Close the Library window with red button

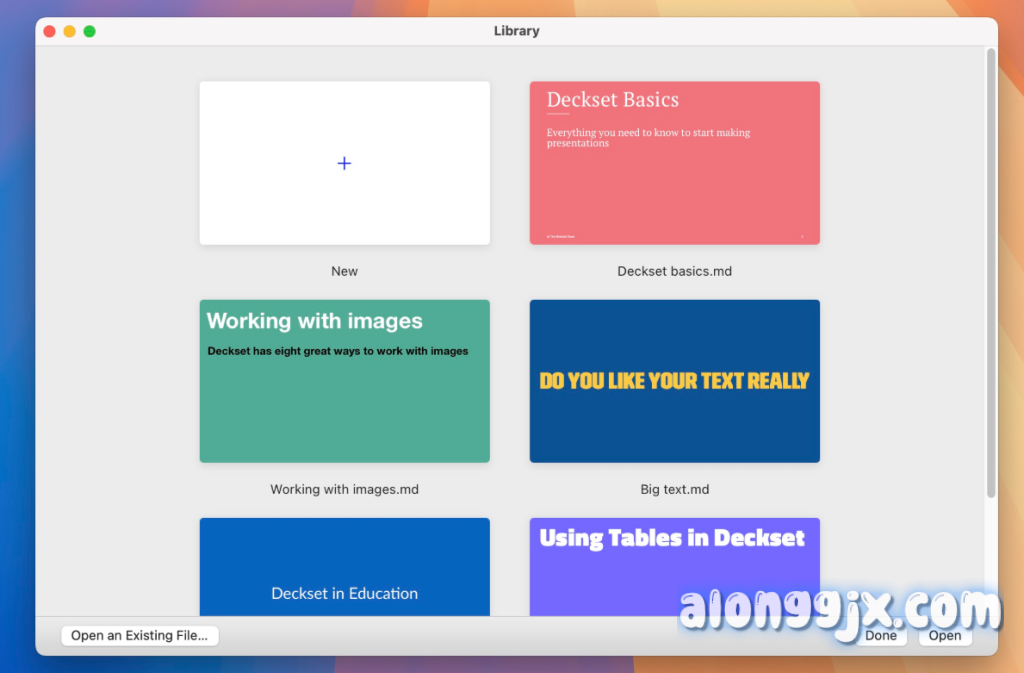50,31
